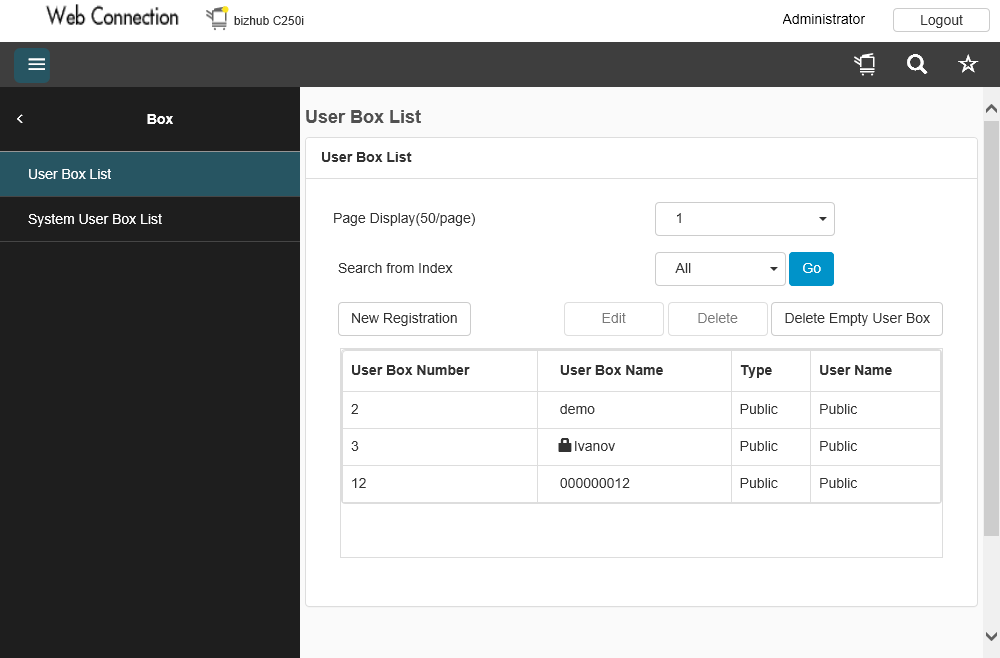Open the Page Display dropdown
Screen dimensions: 1000x658
744,219
